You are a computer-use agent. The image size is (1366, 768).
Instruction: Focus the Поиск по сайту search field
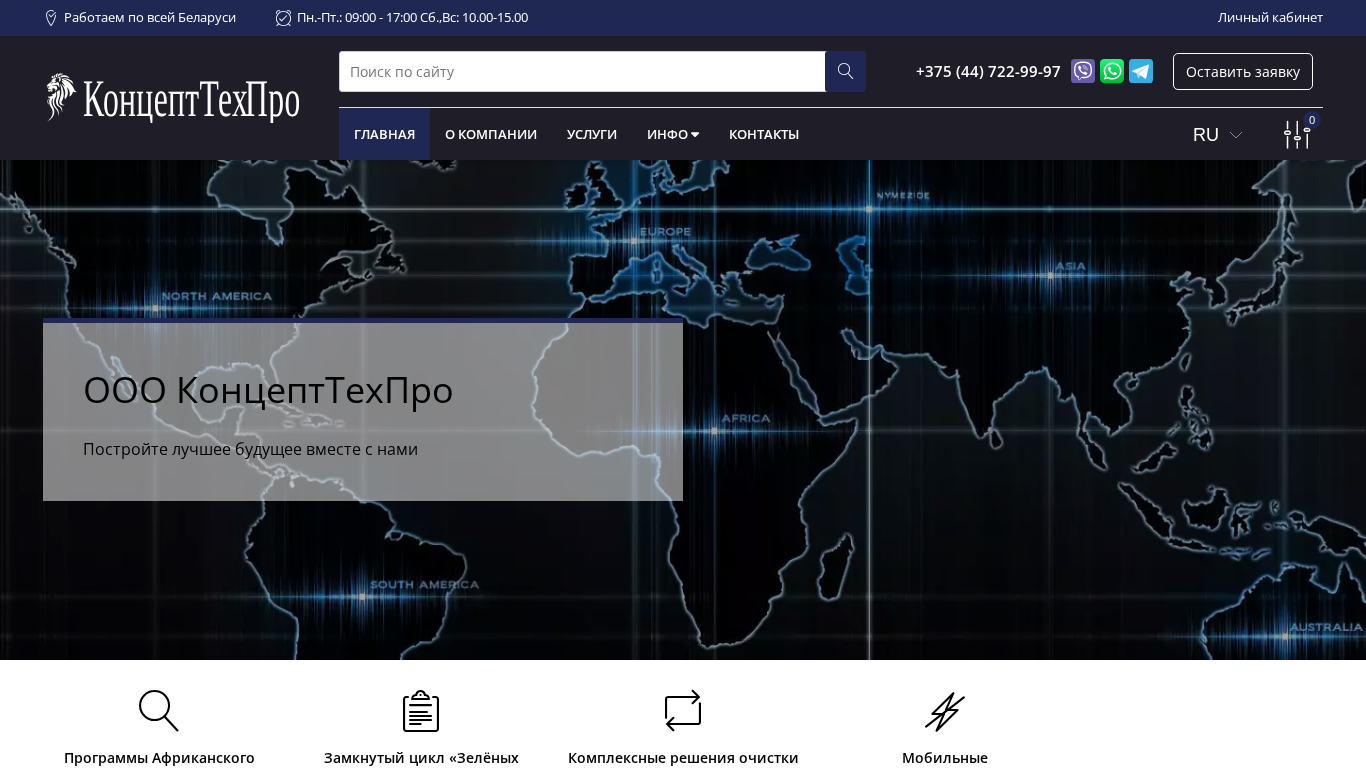coord(582,72)
